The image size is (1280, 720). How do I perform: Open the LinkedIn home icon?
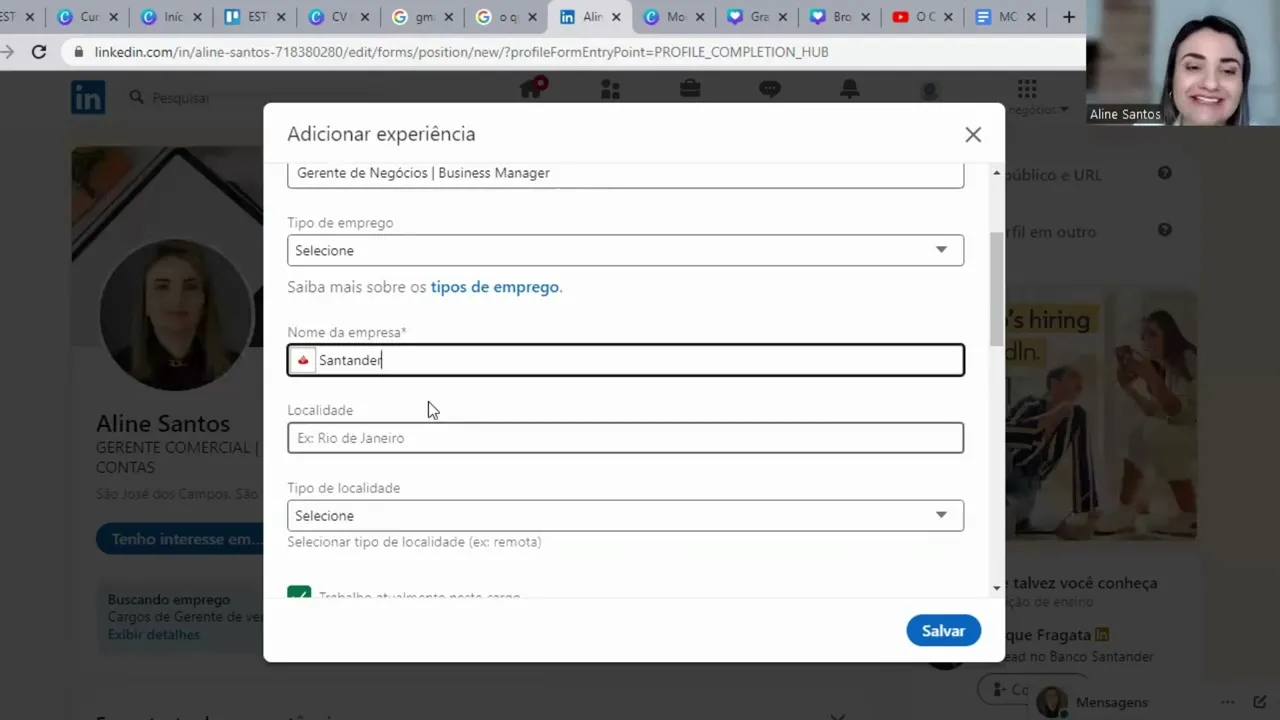[531, 89]
